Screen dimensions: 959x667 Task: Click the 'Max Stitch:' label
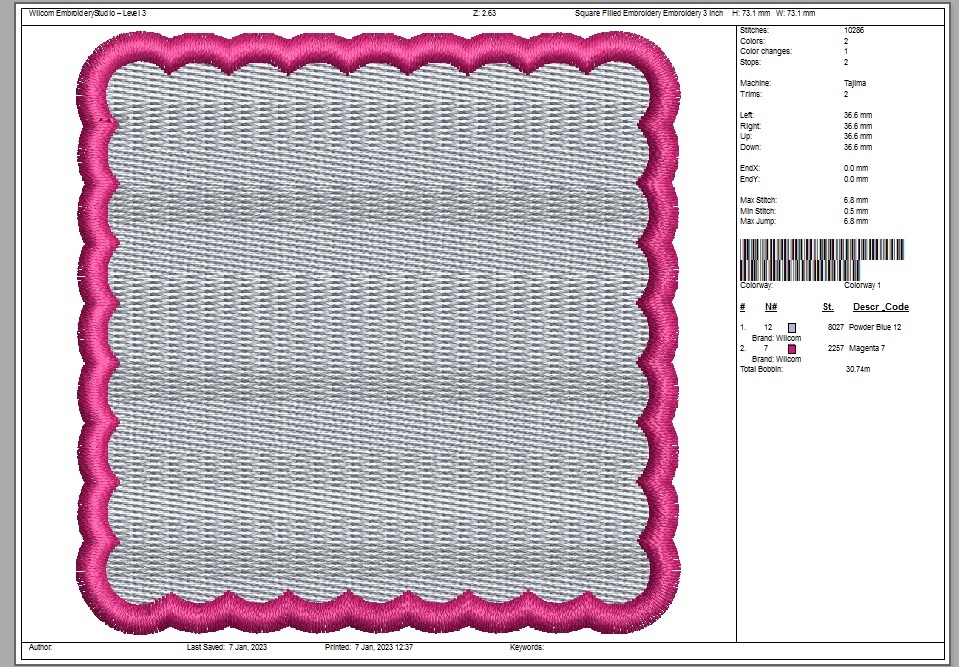click(x=758, y=200)
